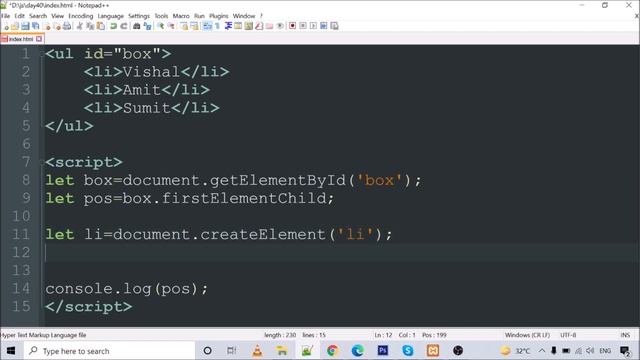Open the Settings menu
640x360 pixels.
[x=139, y=16]
